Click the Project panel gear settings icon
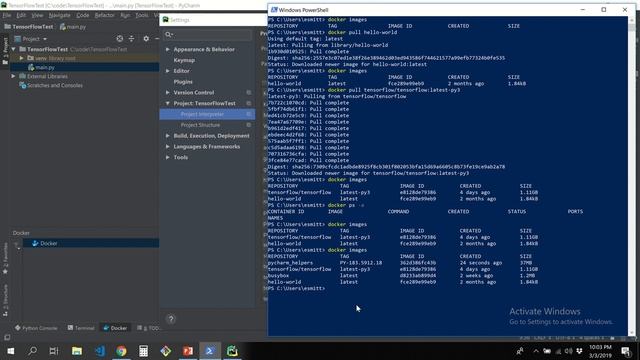 (146, 39)
